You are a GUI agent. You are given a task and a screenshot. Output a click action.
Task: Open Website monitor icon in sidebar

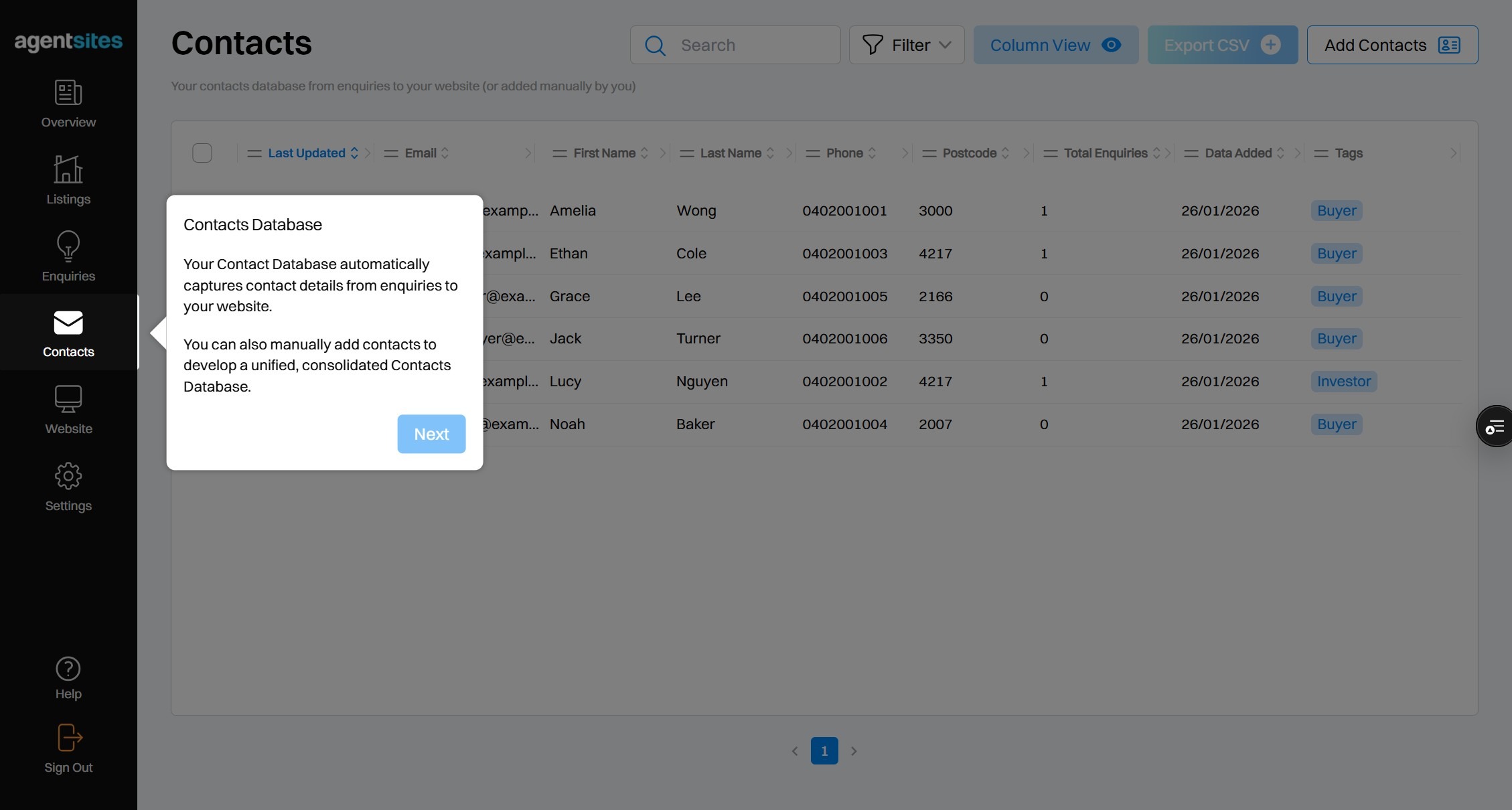coord(68,400)
